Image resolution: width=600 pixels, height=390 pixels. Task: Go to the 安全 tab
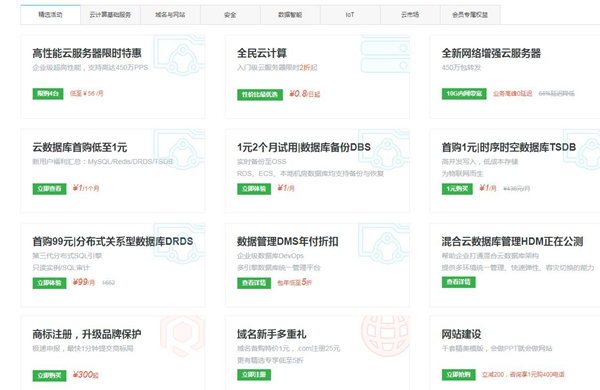230,15
